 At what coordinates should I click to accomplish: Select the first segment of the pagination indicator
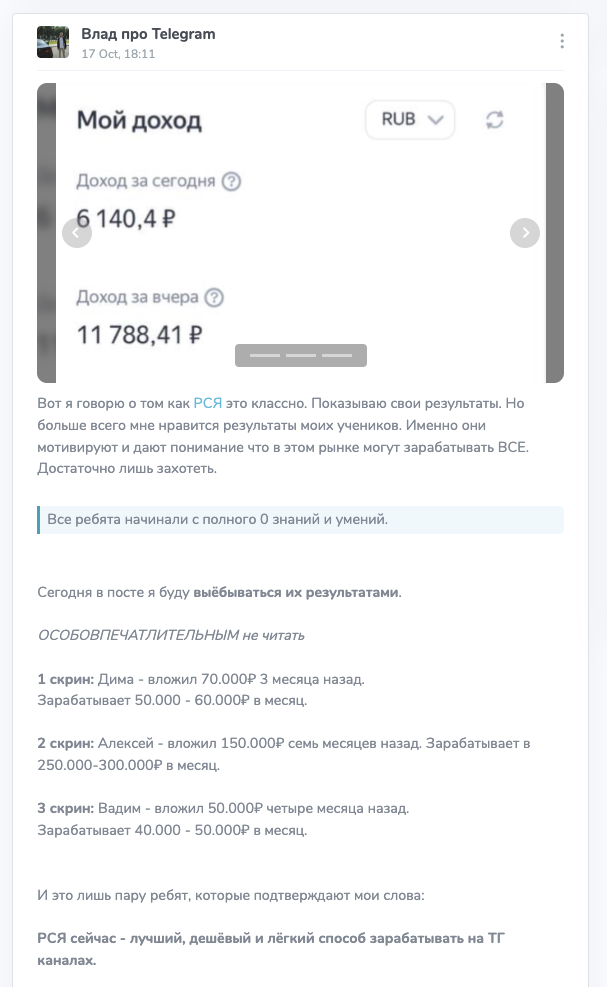click(266, 355)
